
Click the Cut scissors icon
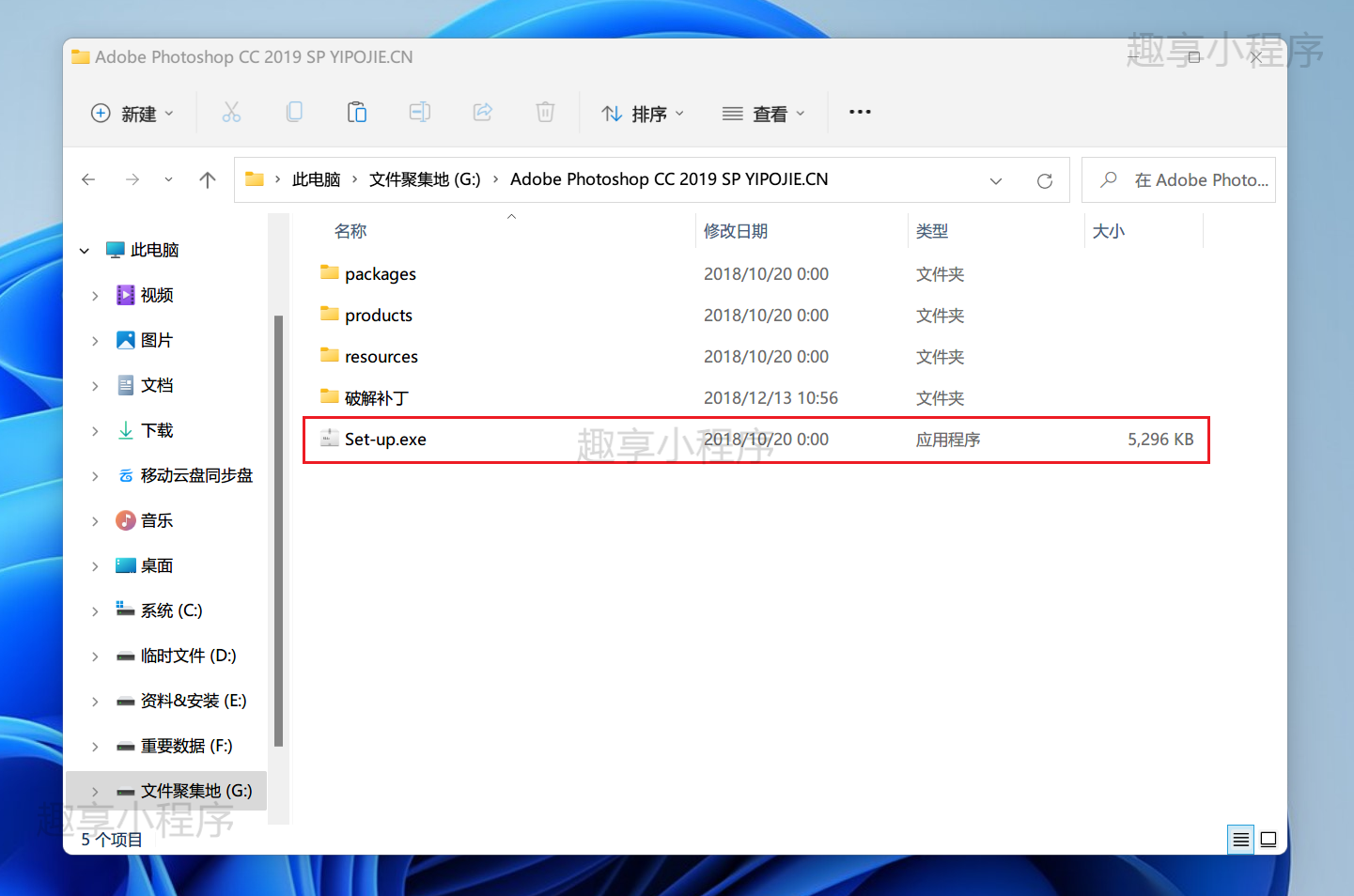pos(231,113)
